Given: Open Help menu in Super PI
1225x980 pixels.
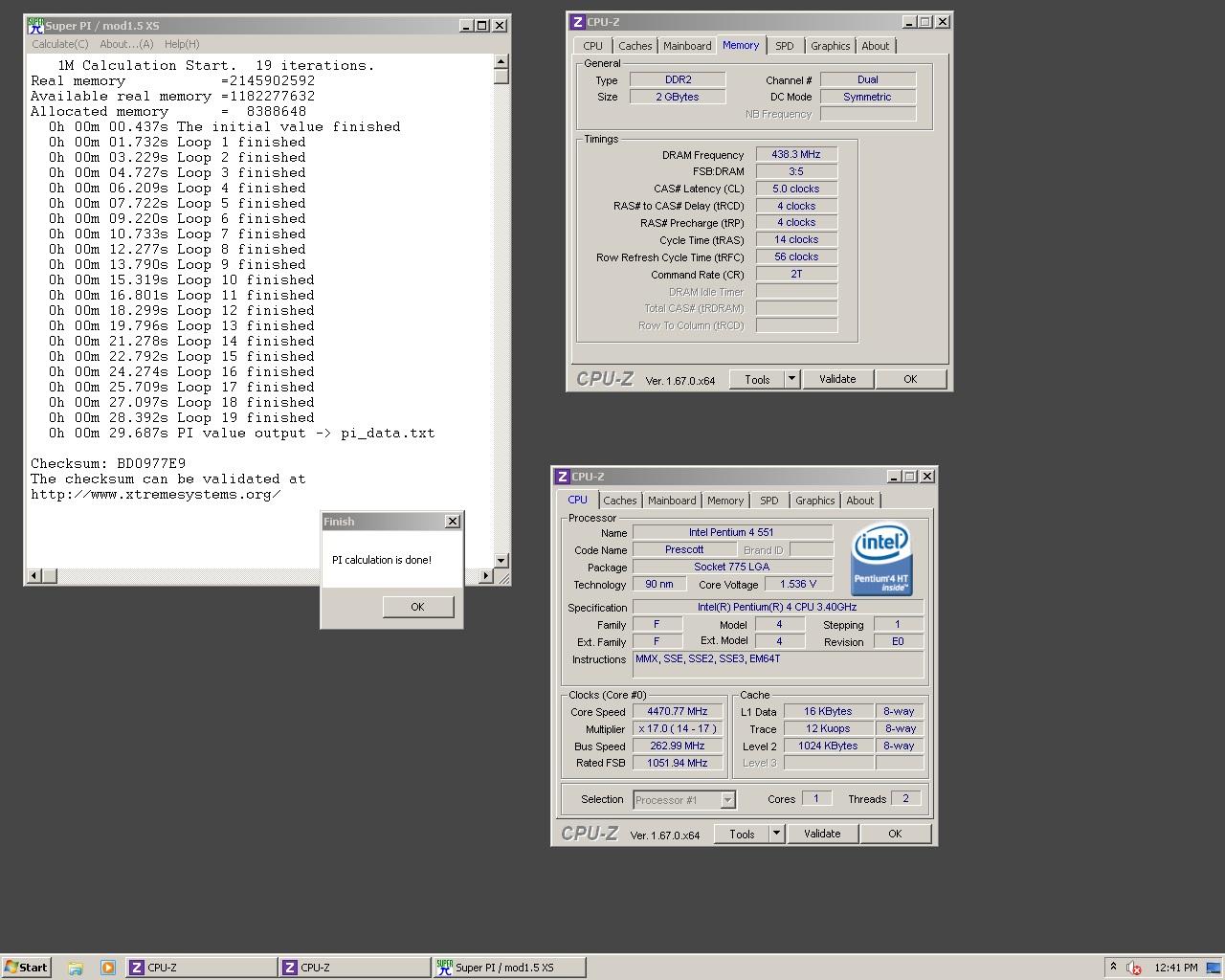Looking at the screenshot, I should (x=182, y=44).
